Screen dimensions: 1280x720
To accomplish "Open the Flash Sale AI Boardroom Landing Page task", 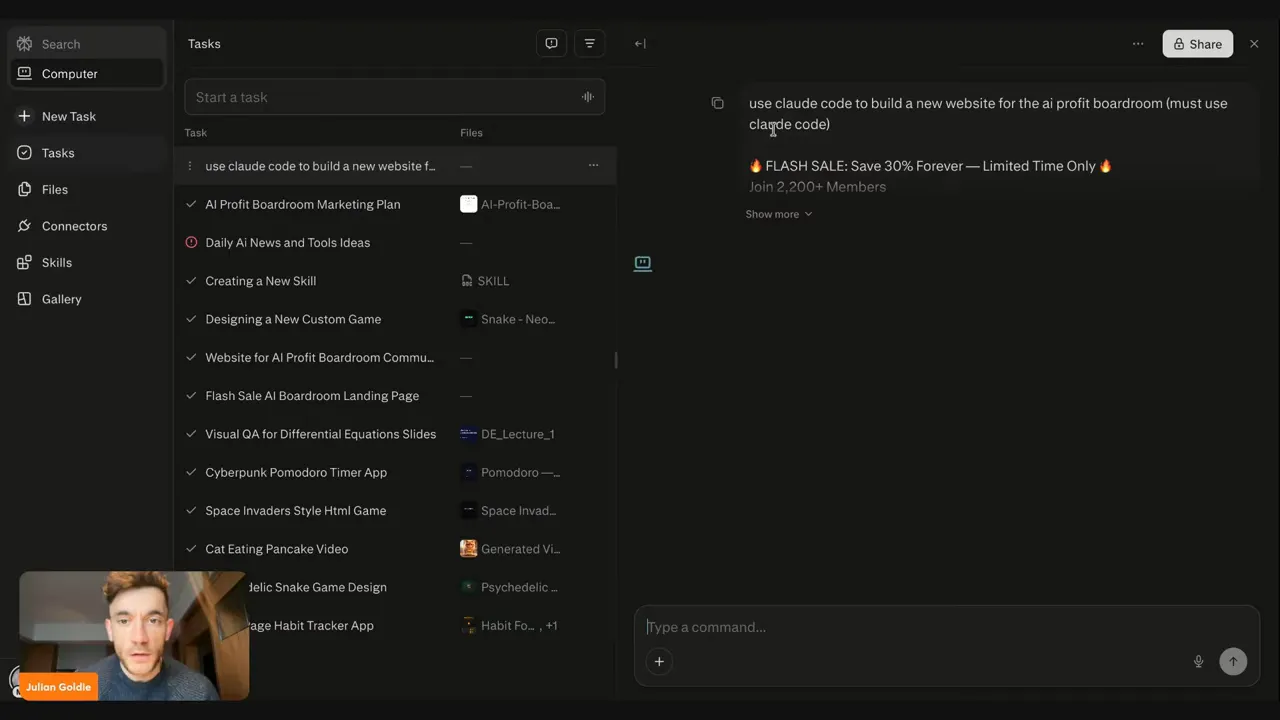I will click(312, 396).
